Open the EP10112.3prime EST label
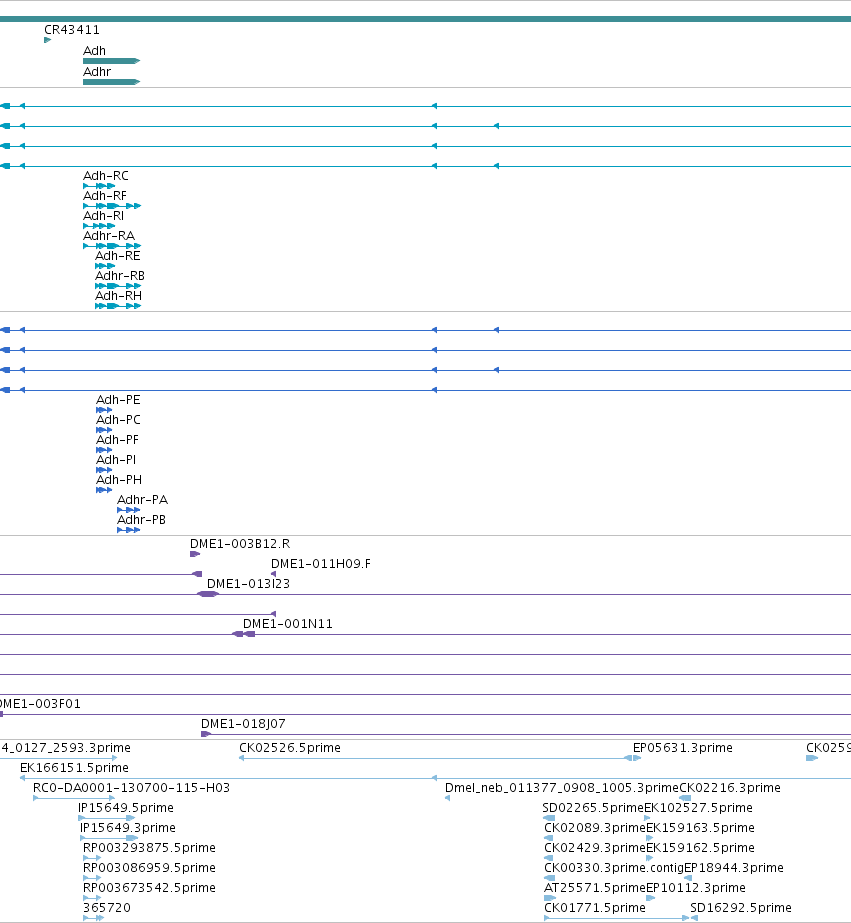 pyautogui.click(x=696, y=888)
